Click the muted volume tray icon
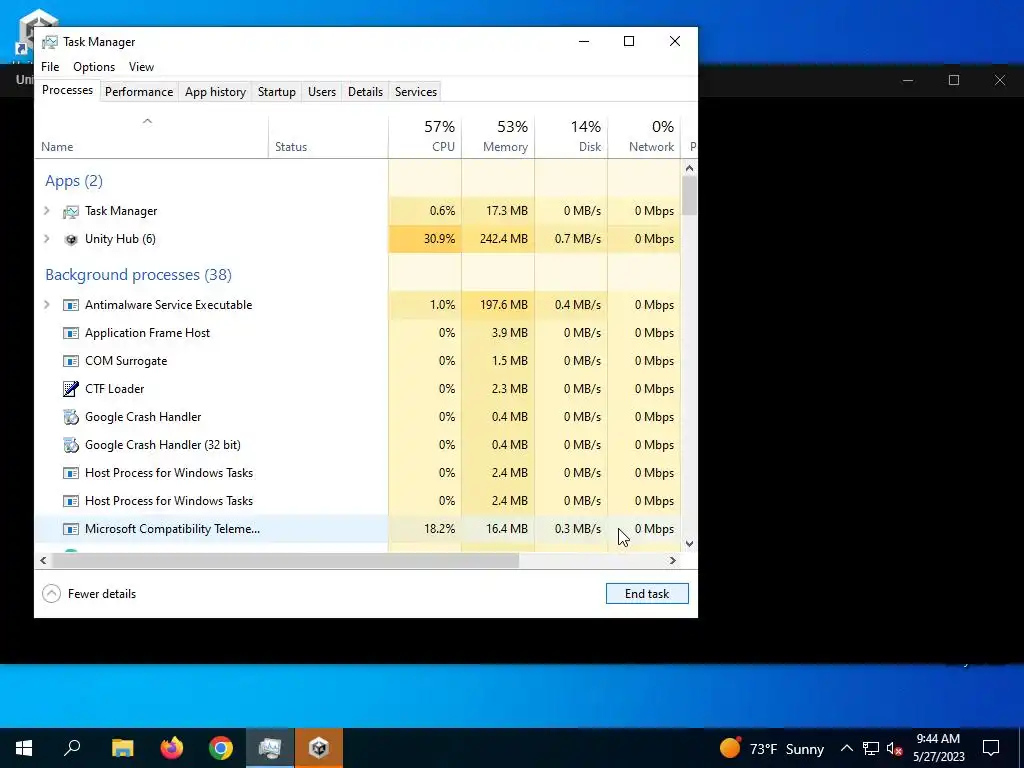The width and height of the screenshot is (1024, 768). 895,748
